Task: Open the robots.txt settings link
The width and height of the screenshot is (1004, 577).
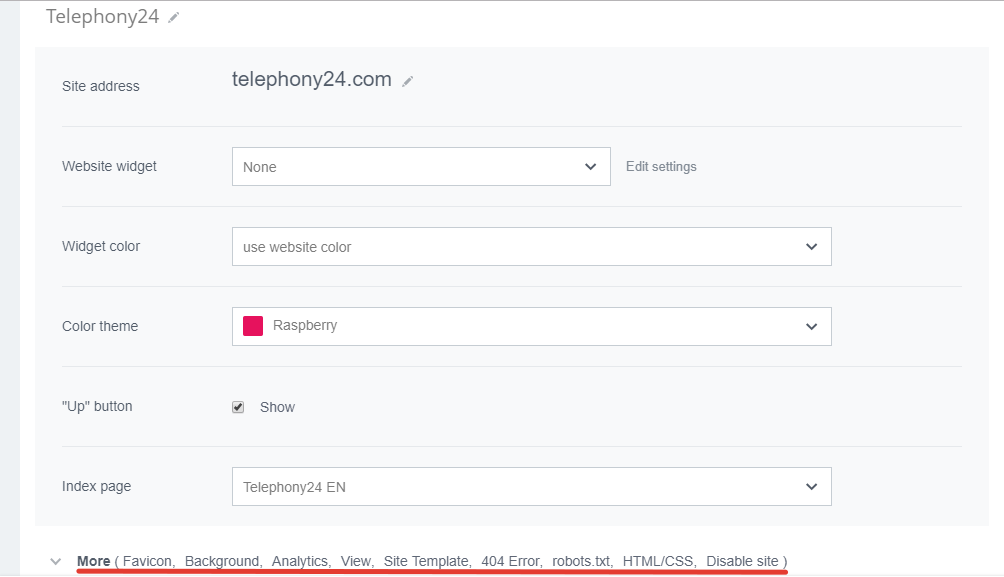Action: click(581, 561)
